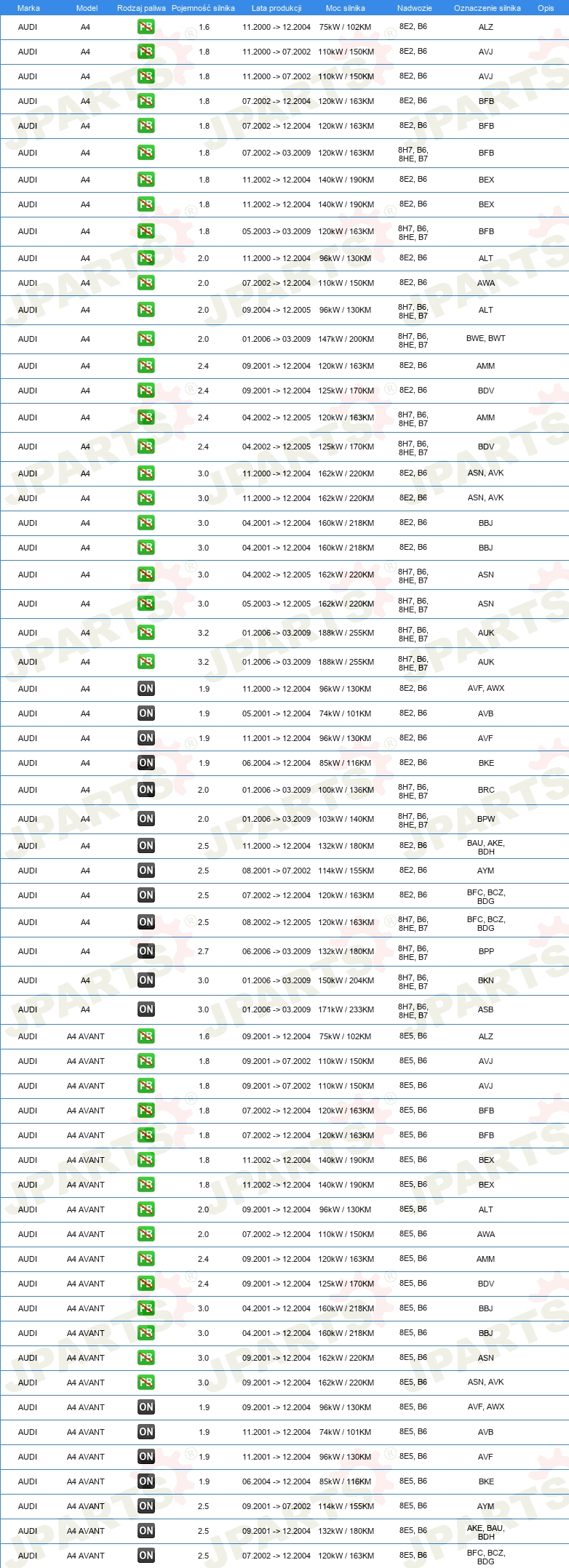Click the A4 AVANT model cell in the ALZ row
The width and height of the screenshot is (569, 1568).
pos(86,1036)
